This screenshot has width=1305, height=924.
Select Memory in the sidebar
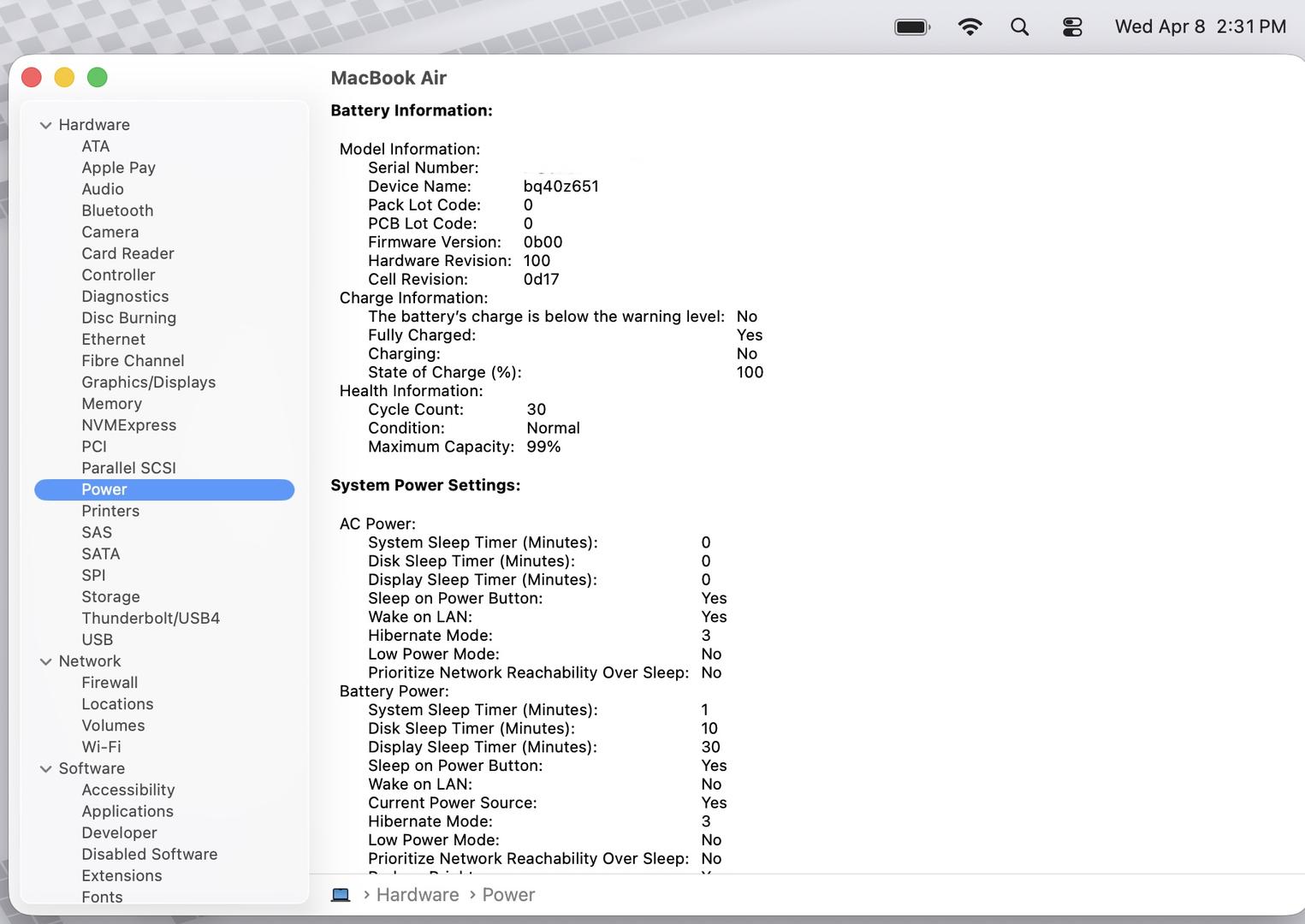click(x=111, y=404)
